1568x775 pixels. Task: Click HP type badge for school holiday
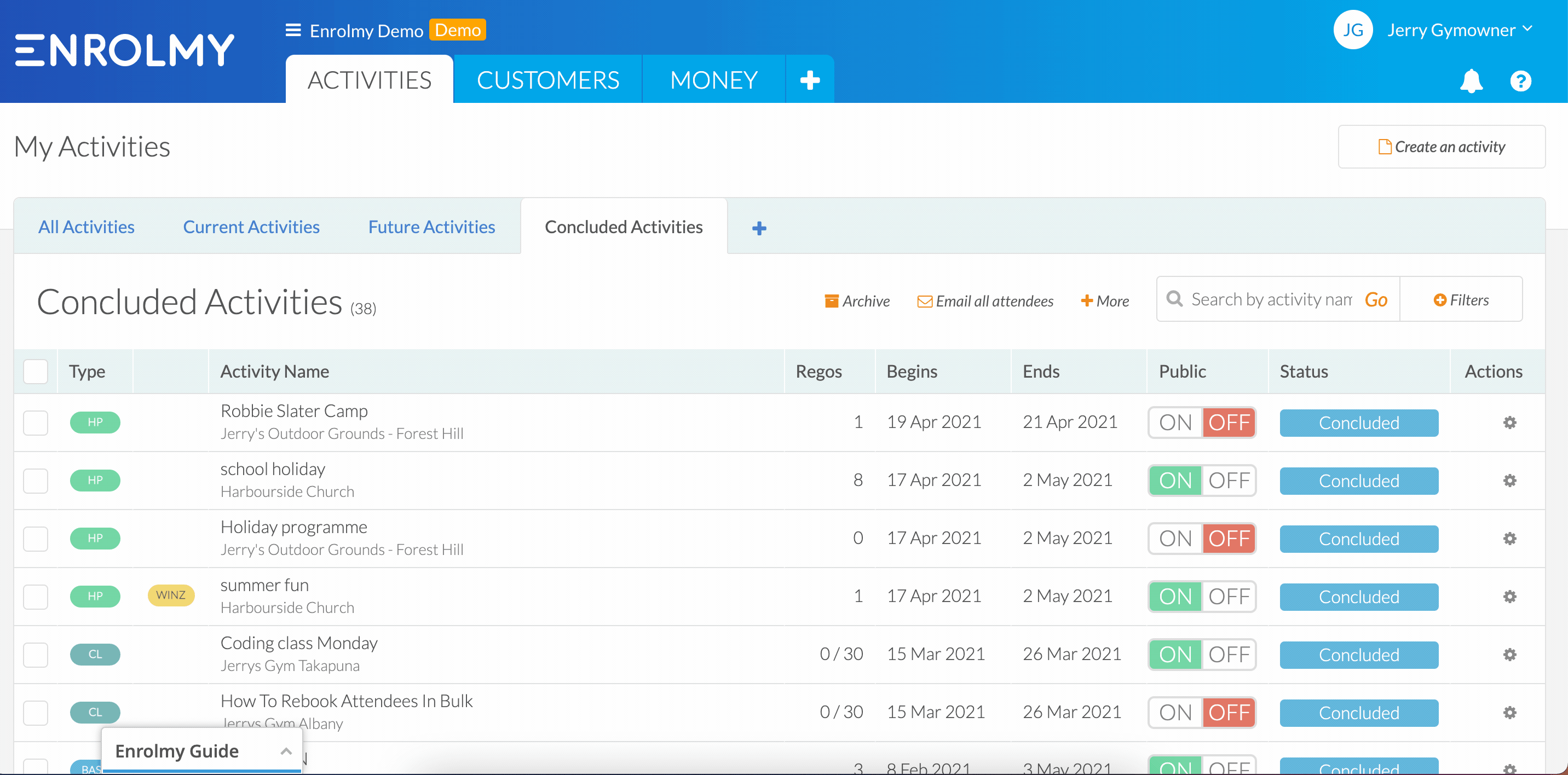point(95,480)
